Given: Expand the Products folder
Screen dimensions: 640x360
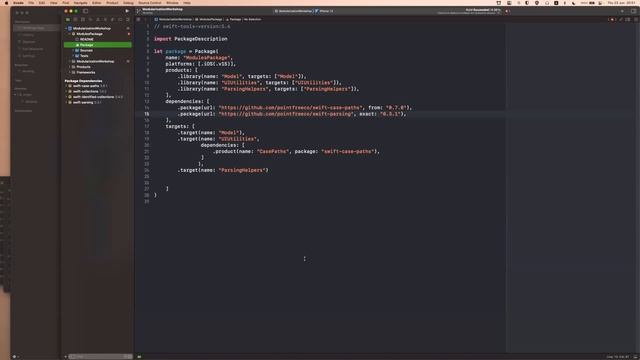Looking at the screenshot, I should tap(69, 67).
